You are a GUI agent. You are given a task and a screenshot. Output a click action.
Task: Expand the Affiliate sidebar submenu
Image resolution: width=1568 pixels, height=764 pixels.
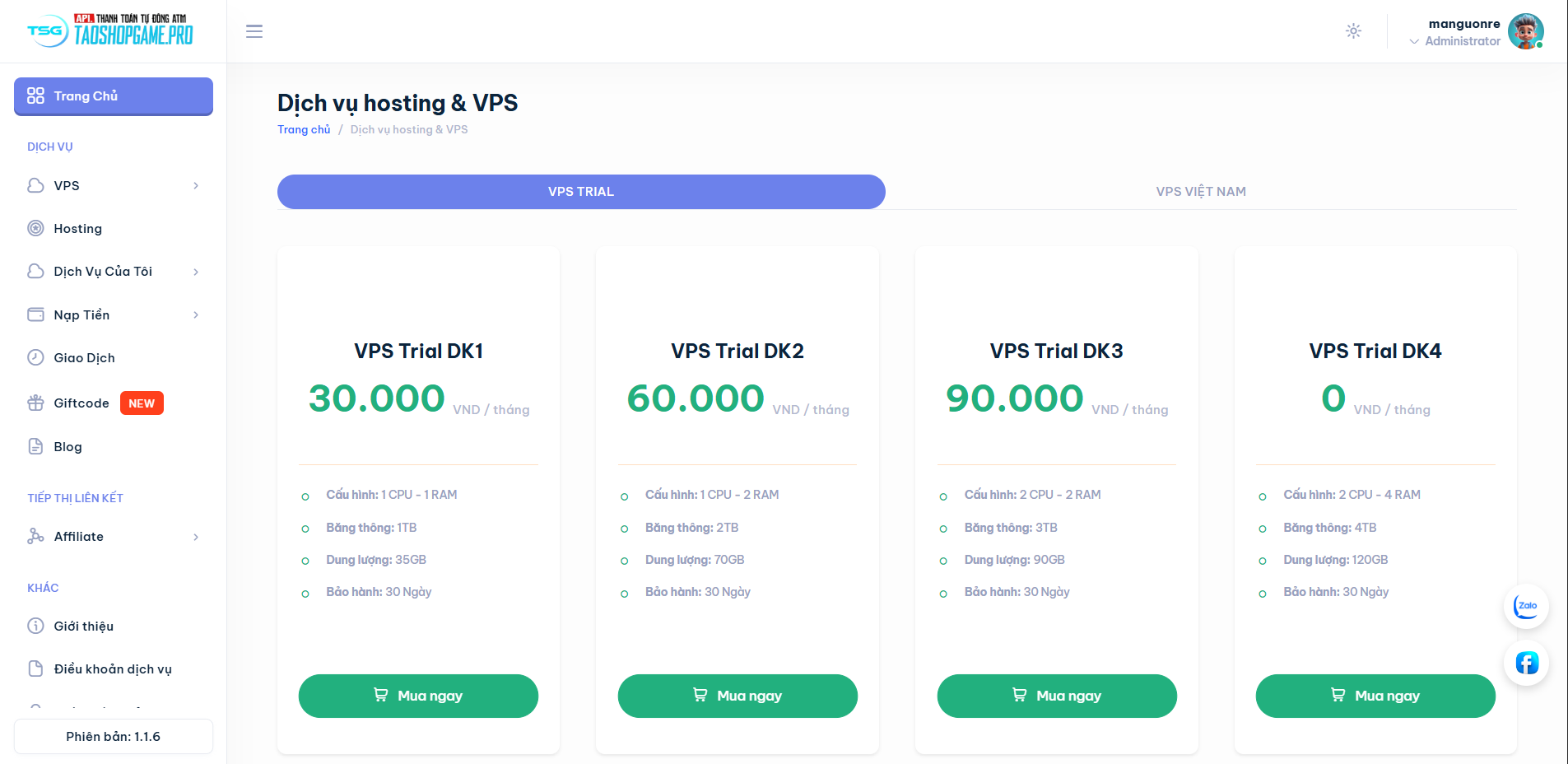click(x=195, y=537)
